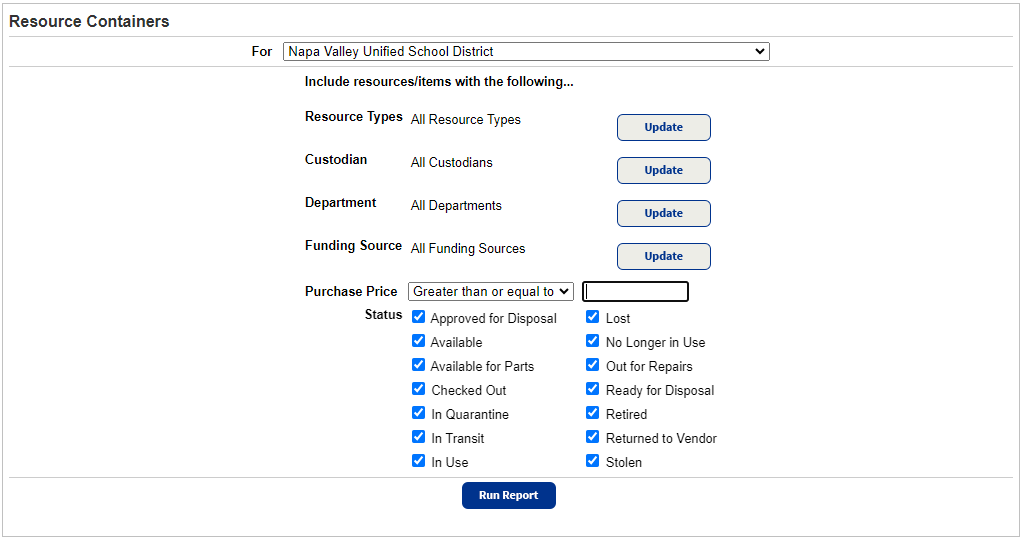
Task: Click Update button for Custodian
Action: [663, 170]
